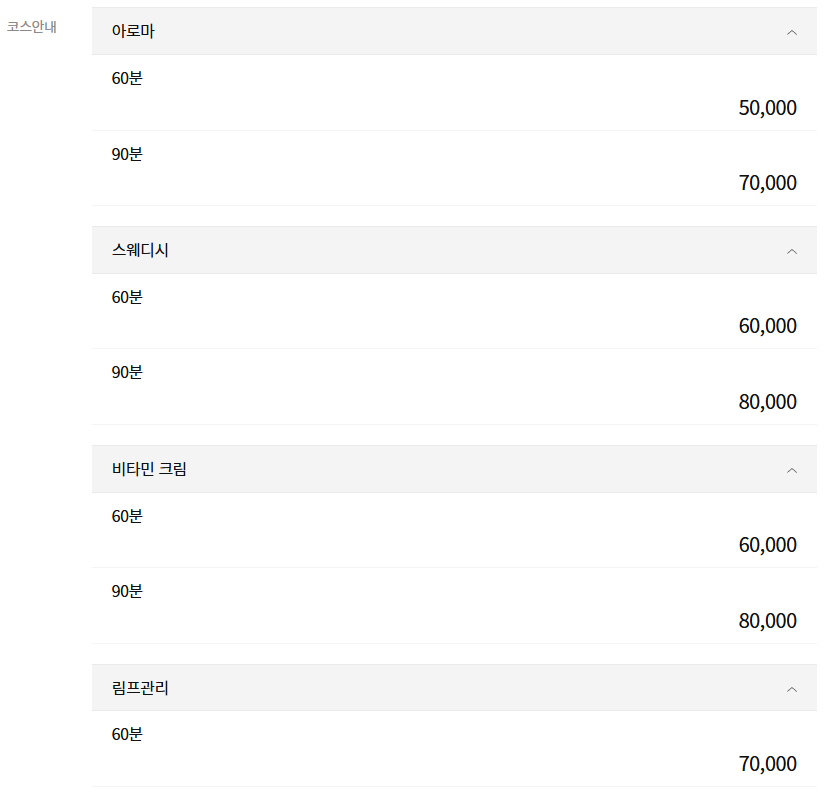Viewport: 825px width, 796px height.
Task: Select the 림프관리 60분 option
Action: [x=127, y=734]
